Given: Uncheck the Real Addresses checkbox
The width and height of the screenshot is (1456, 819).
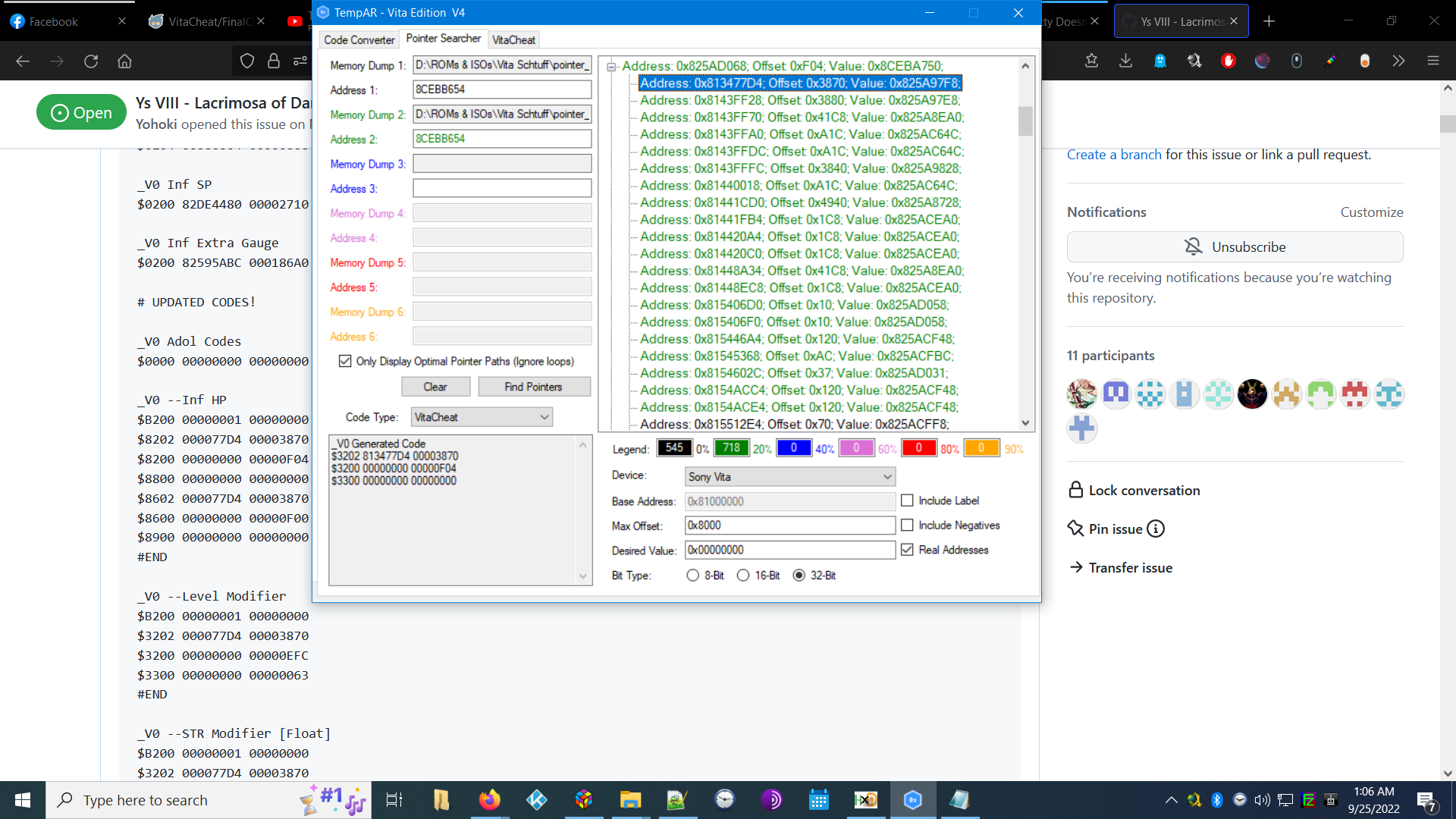Looking at the screenshot, I should pyautogui.click(x=907, y=550).
